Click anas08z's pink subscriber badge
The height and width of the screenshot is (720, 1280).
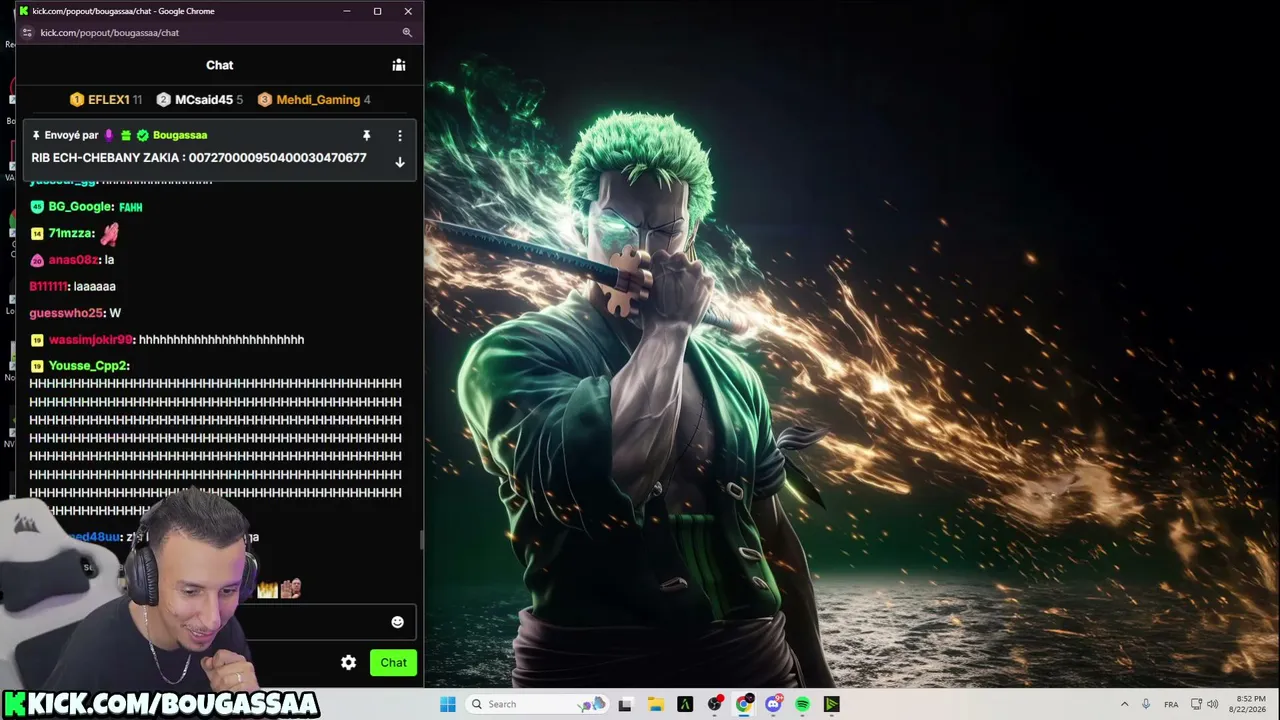(37, 260)
